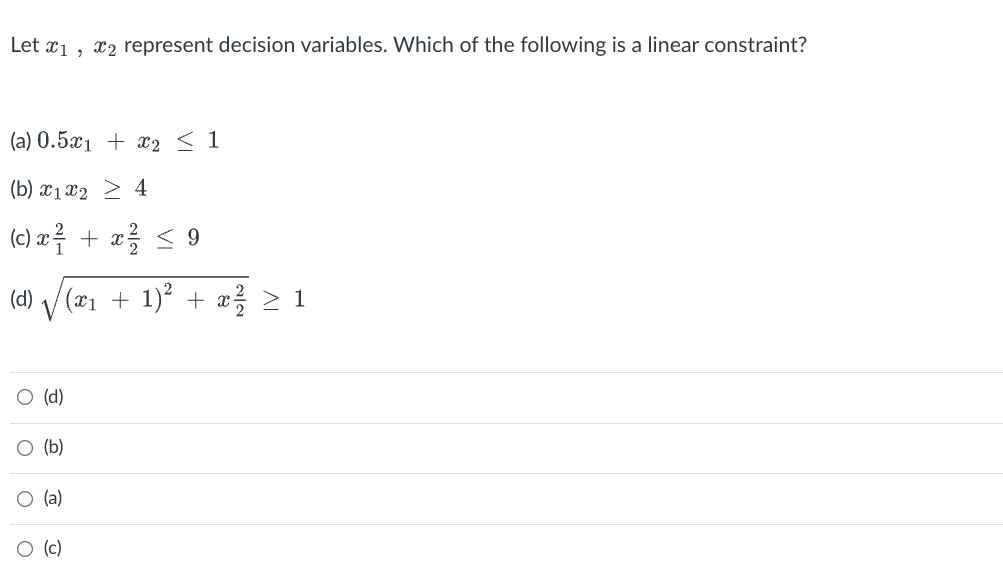Click equation (d) with square root expression
The height and width of the screenshot is (584, 1003).
(x=160, y=298)
